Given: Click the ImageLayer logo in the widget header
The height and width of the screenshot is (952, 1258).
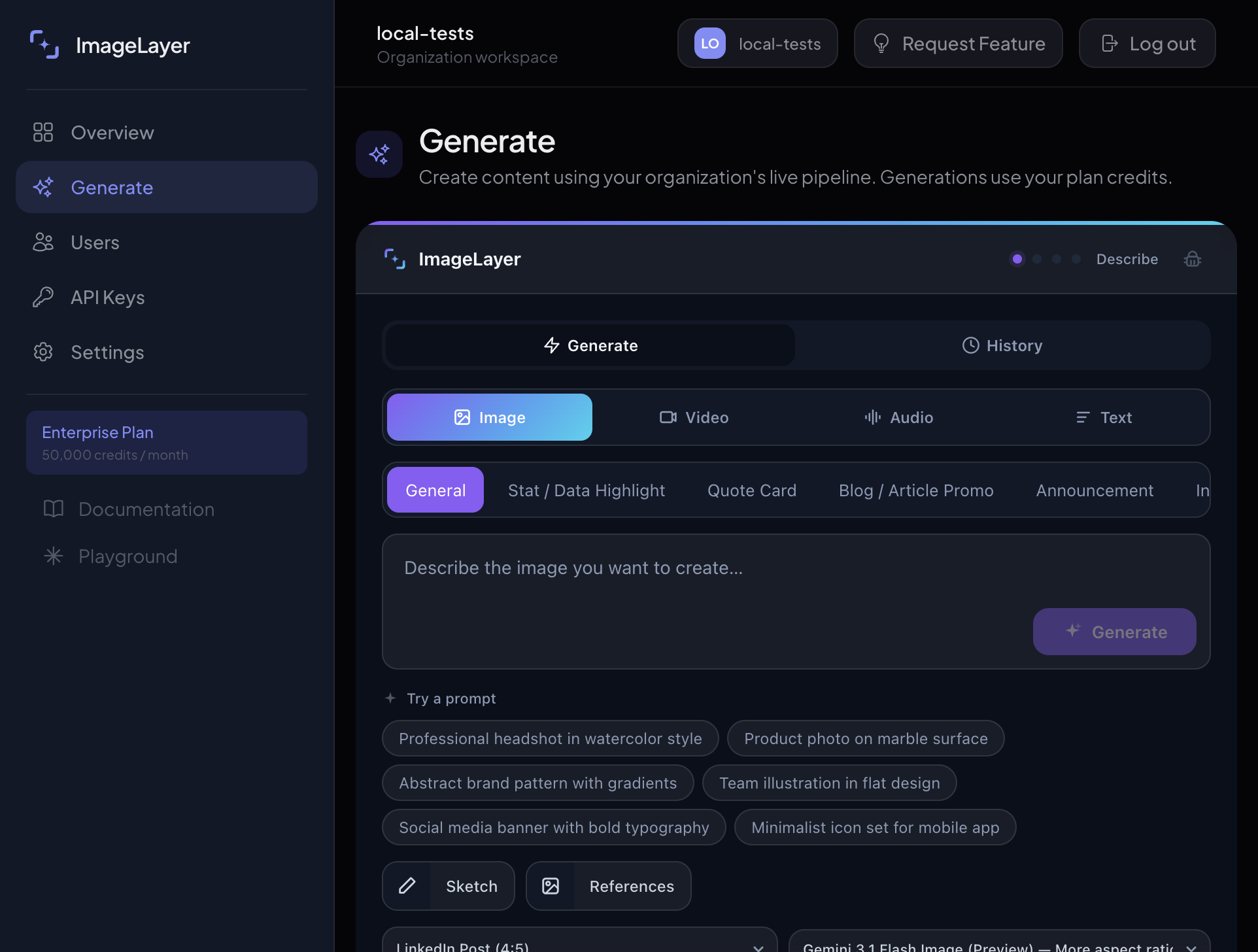Looking at the screenshot, I should tap(395, 259).
